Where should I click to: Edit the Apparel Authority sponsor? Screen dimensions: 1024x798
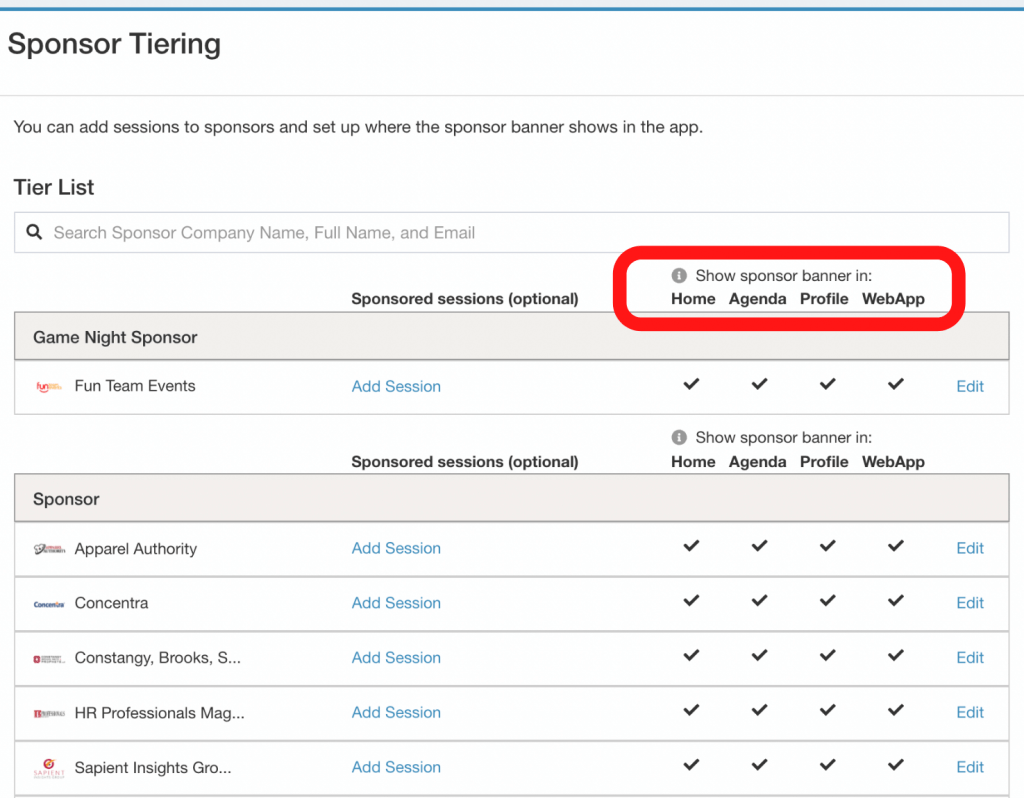(x=970, y=548)
